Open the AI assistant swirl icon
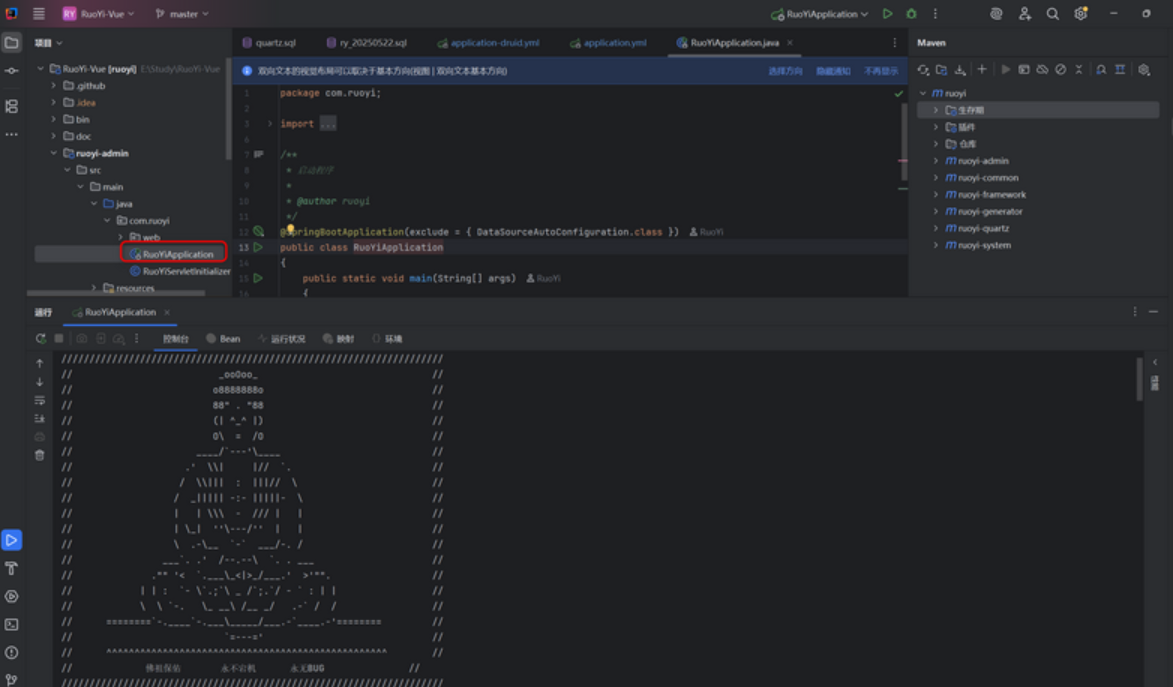Screen dimensions: 1173x687 point(996,13)
